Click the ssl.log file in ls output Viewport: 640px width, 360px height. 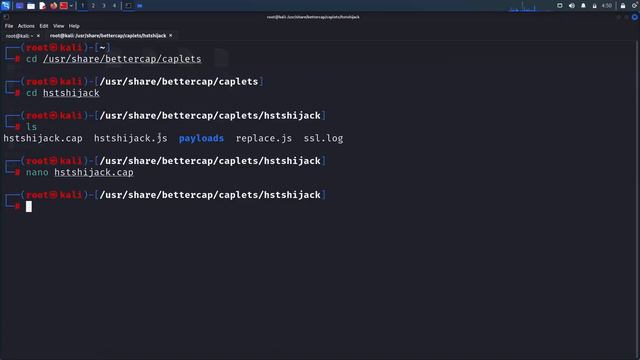[323, 138]
